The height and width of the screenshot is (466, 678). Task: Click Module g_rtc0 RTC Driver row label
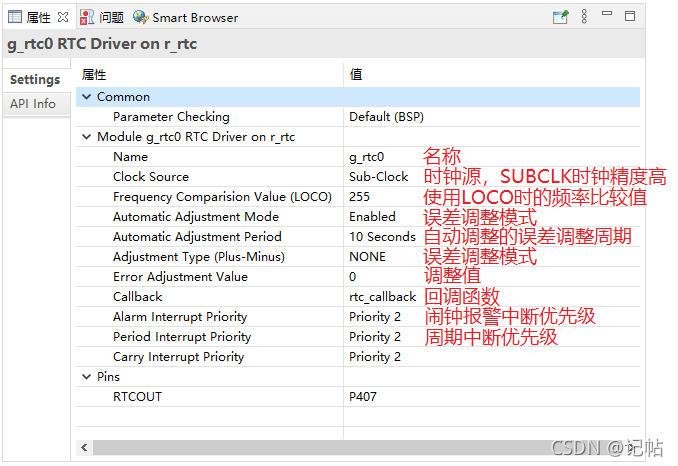tap(196, 137)
